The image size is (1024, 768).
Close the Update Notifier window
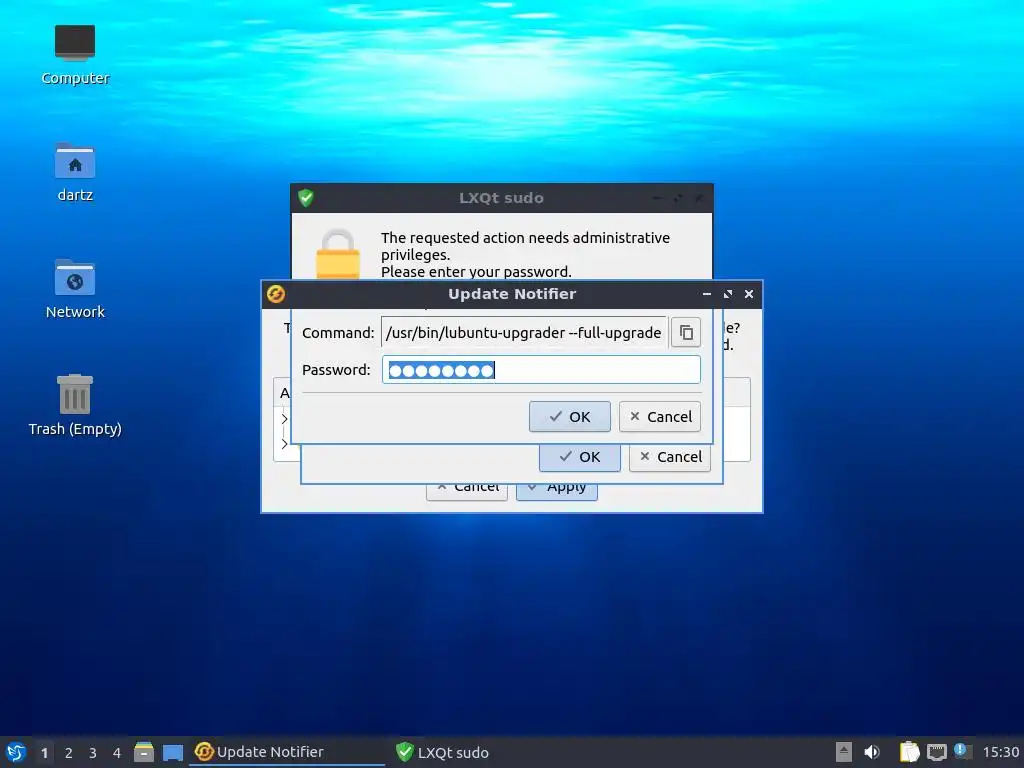coord(749,294)
